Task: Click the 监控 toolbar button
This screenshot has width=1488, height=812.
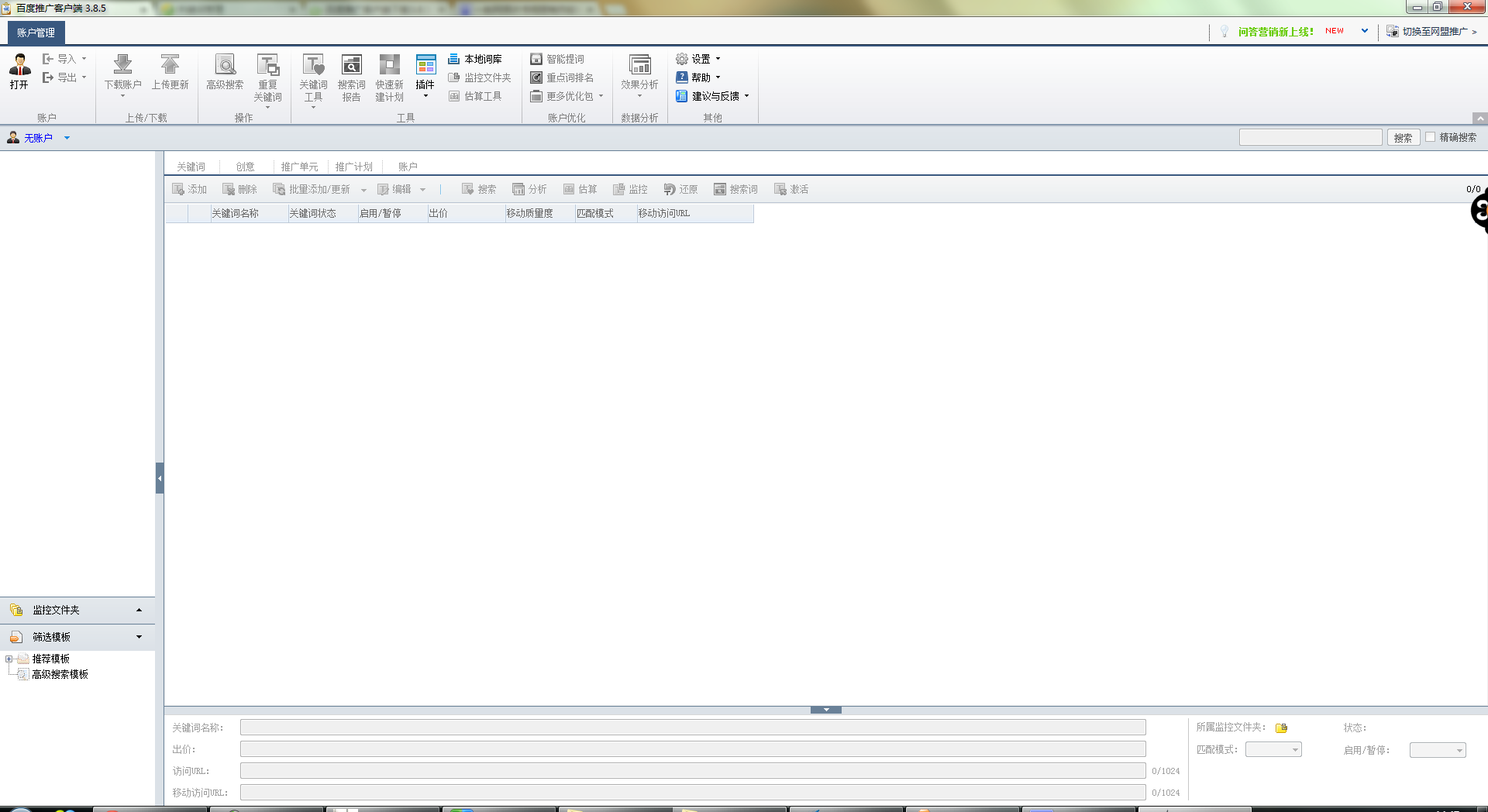Action: tap(630, 189)
